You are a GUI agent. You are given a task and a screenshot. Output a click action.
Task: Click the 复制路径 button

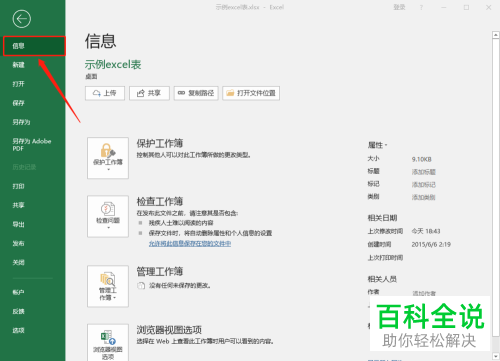click(x=196, y=93)
